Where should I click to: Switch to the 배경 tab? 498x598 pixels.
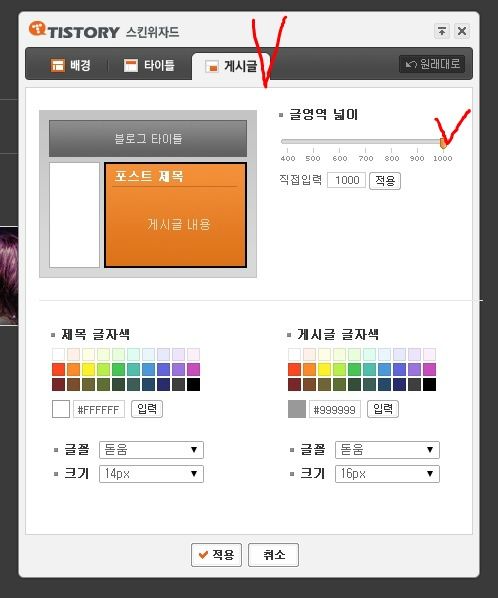point(70,65)
